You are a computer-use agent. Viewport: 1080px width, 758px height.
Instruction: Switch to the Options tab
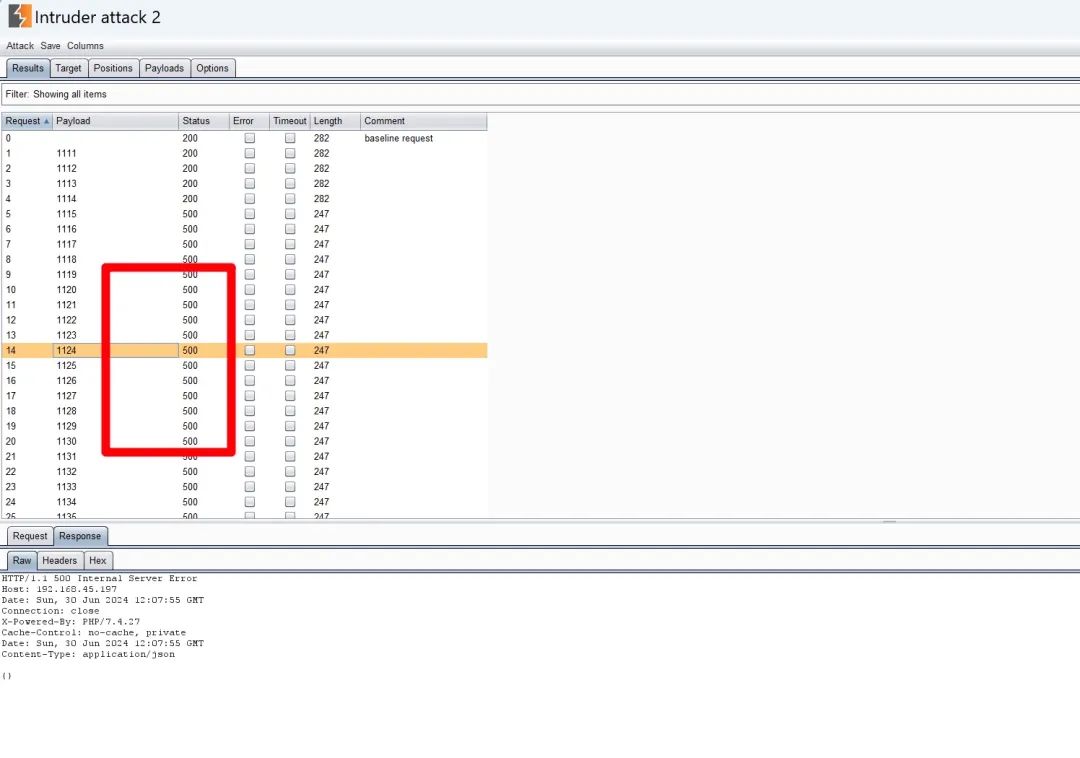212,68
